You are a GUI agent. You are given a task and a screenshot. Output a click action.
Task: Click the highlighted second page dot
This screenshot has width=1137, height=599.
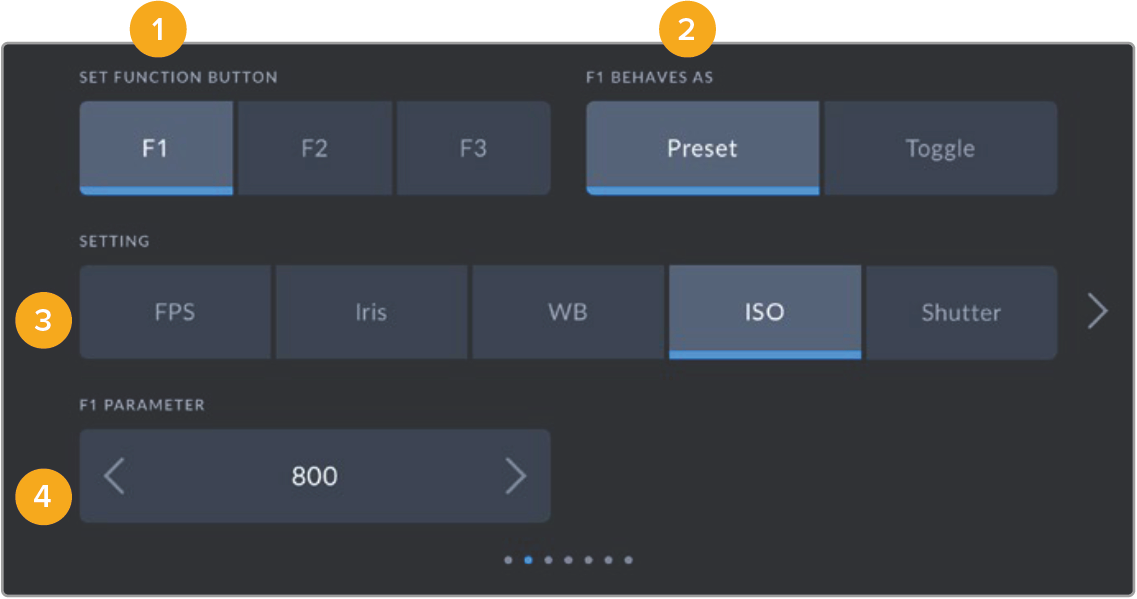click(x=528, y=560)
